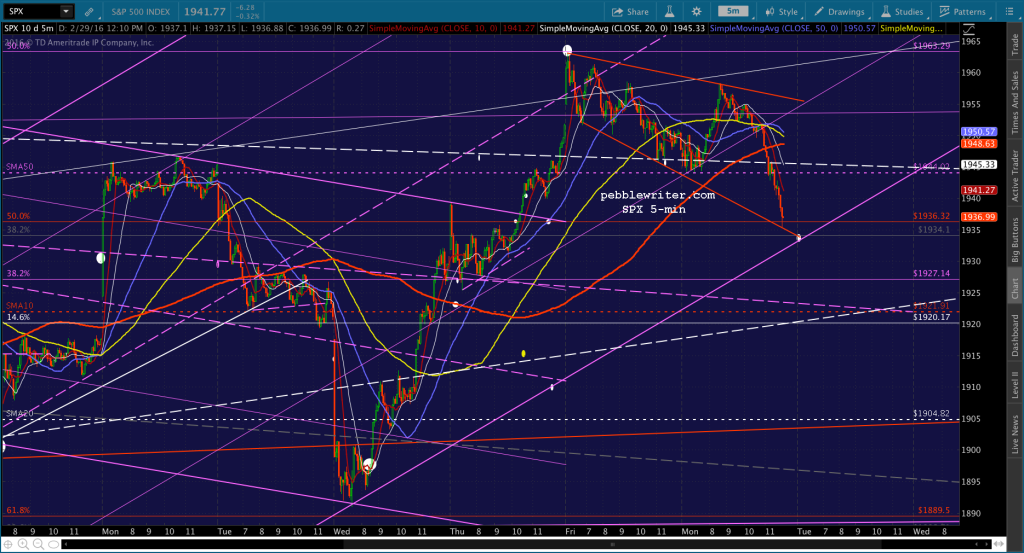
Task: Click the zoom in magnifier icon
Action: point(23,544)
